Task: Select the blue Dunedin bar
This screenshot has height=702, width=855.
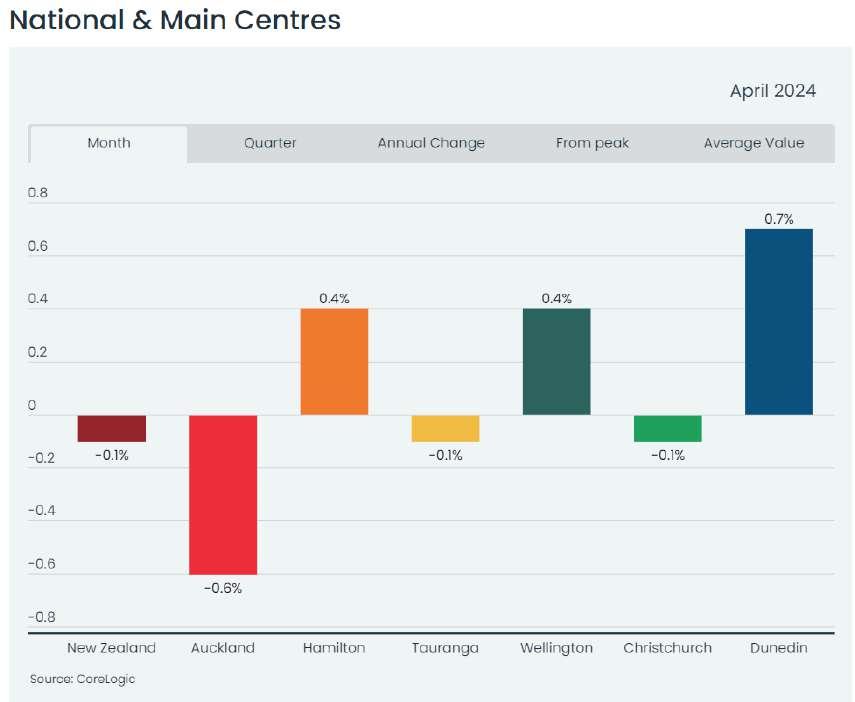Action: 778,321
